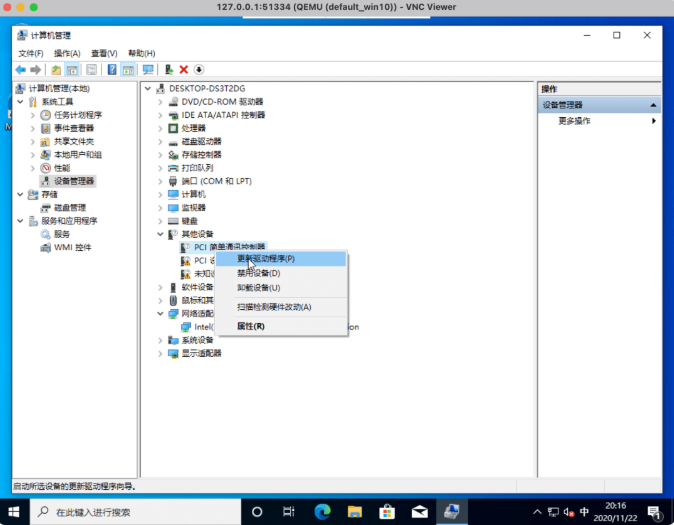
Task: Click the taskbar search input box
Action: tap(130, 511)
